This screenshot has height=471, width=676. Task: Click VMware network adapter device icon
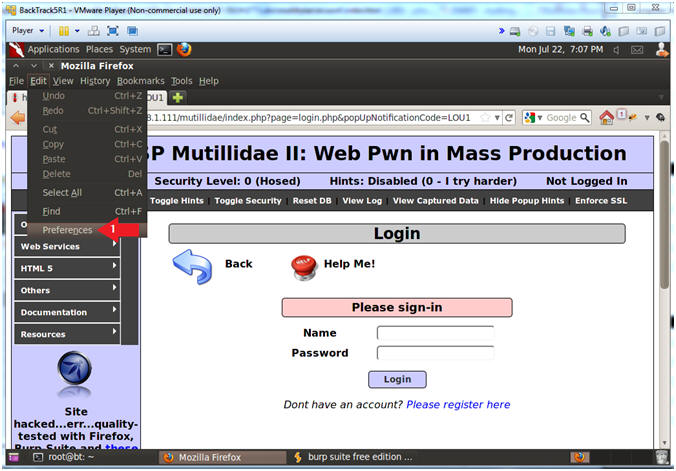(569, 31)
